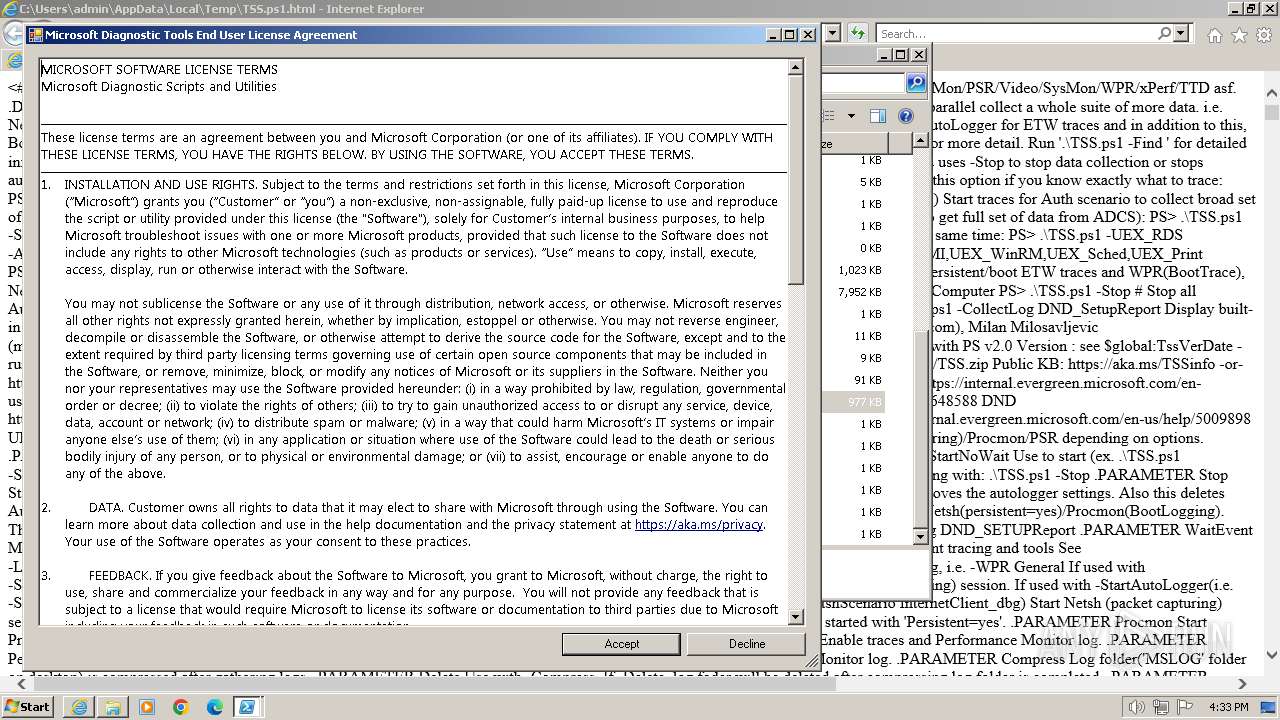
Task: Maximize the Explorer window behind the dialog
Action: pyautogui.click(x=901, y=55)
